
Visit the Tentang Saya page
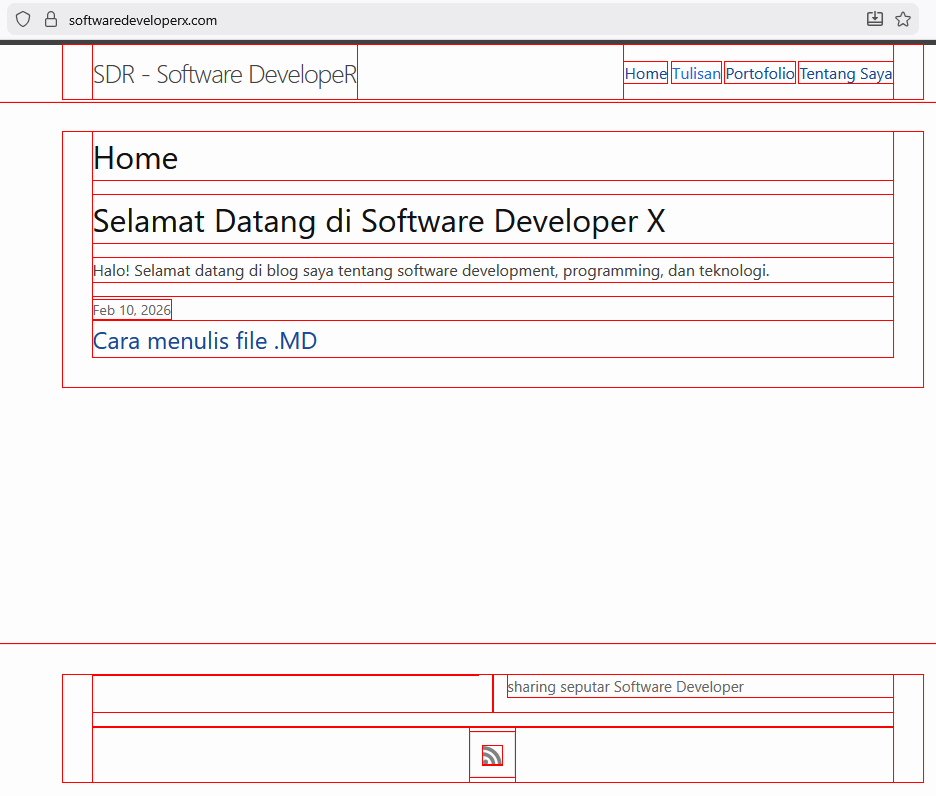pos(845,73)
